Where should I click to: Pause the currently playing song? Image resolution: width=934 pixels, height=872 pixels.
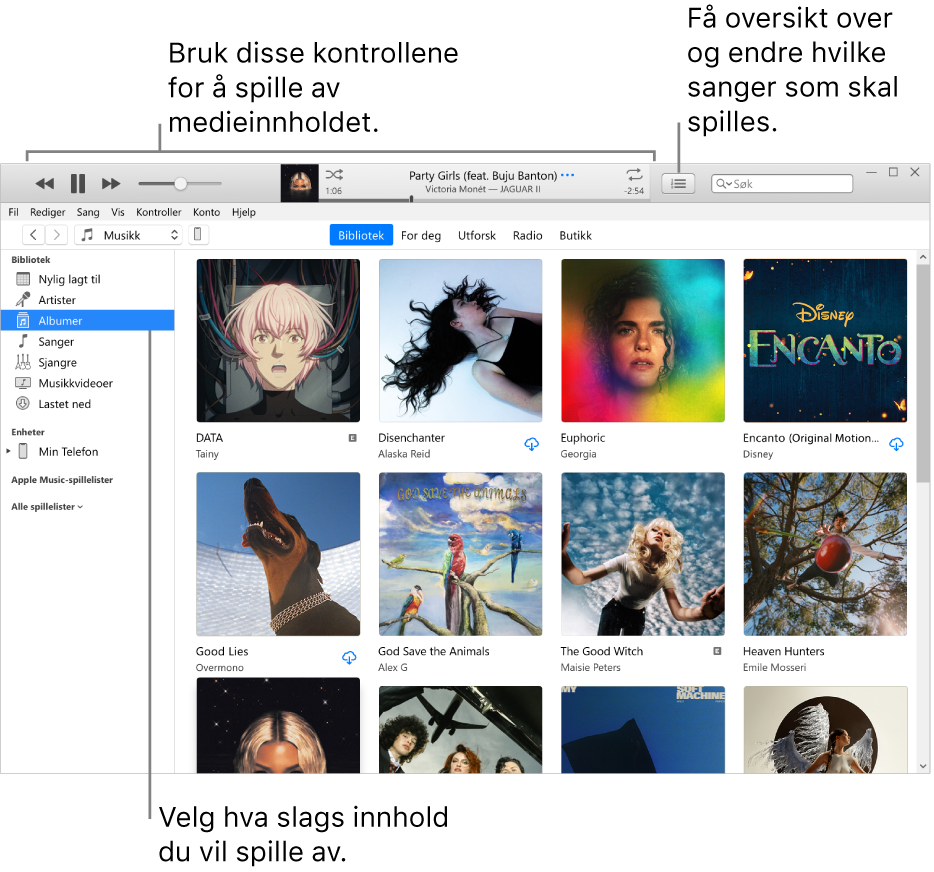(x=77, y=183)
